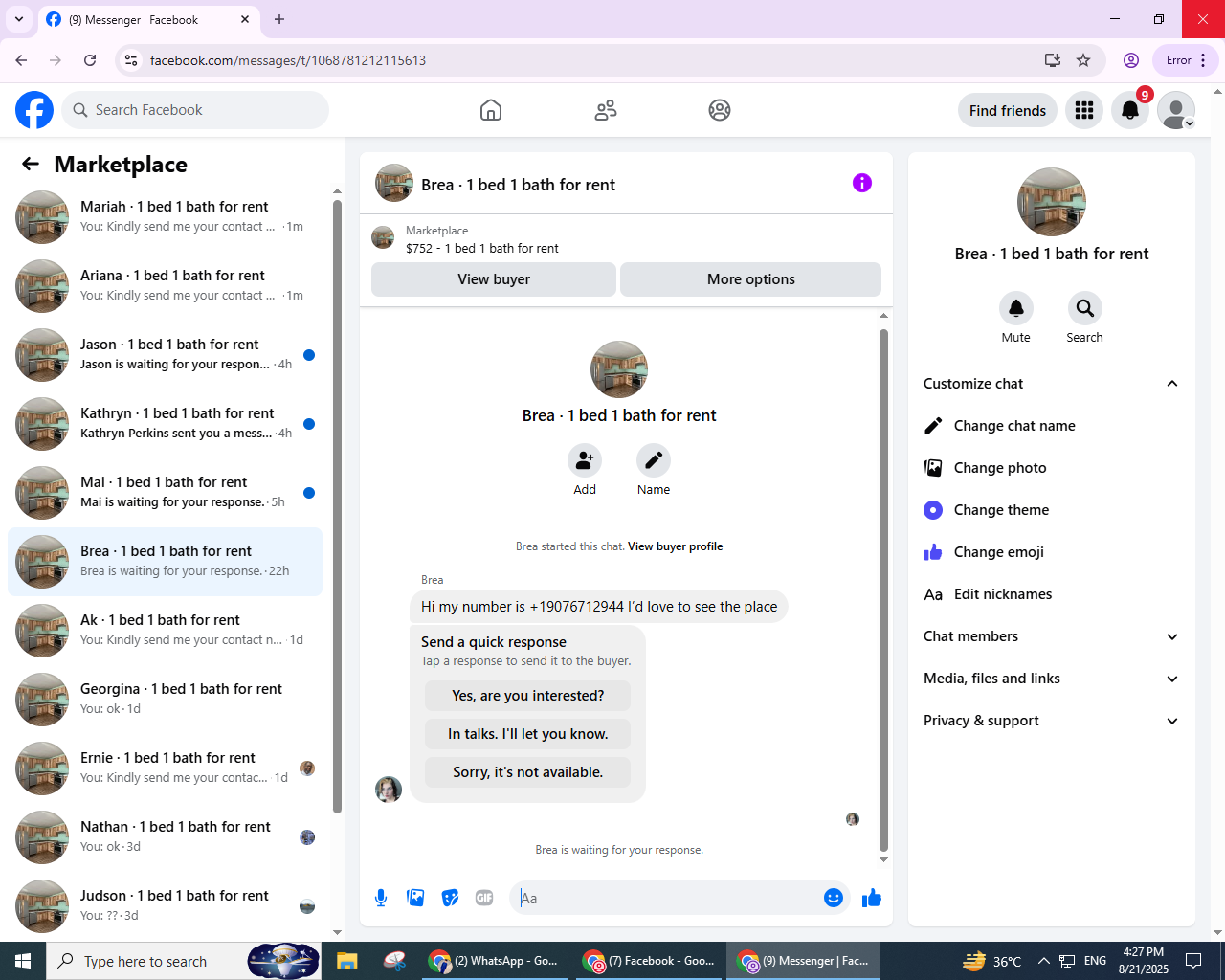This screenshot has height=980, width=1225.
Task: Send a thumbs-up like
Action: coord(872,898)
